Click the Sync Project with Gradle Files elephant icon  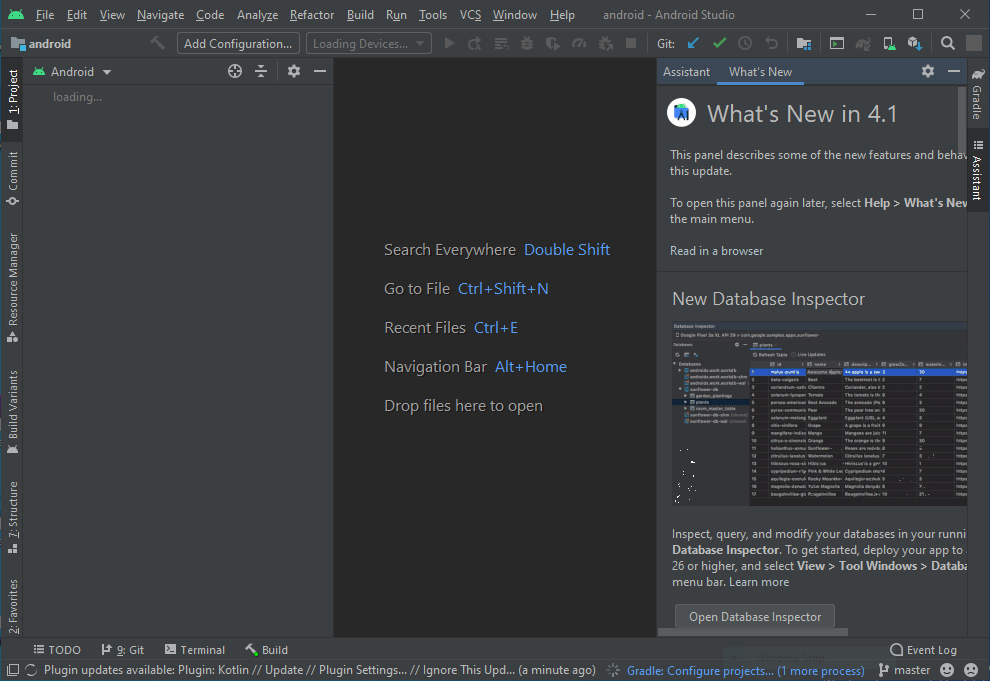[x=863, y=44]
